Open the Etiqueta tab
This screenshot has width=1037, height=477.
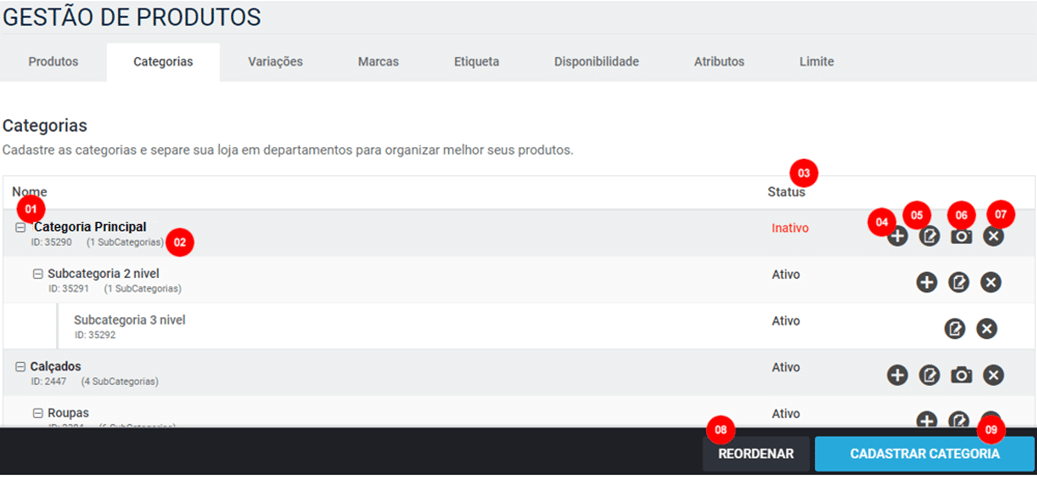coord(477,62)
